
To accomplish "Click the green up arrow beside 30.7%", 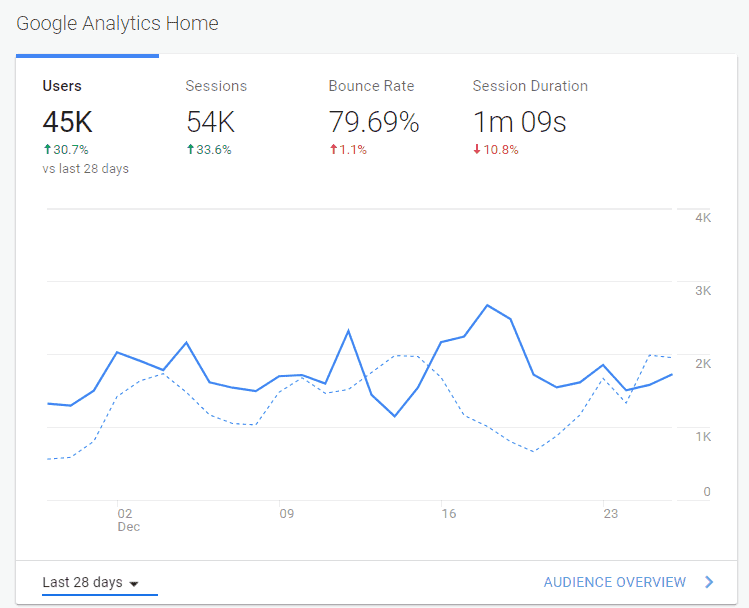I will [47, 149].
